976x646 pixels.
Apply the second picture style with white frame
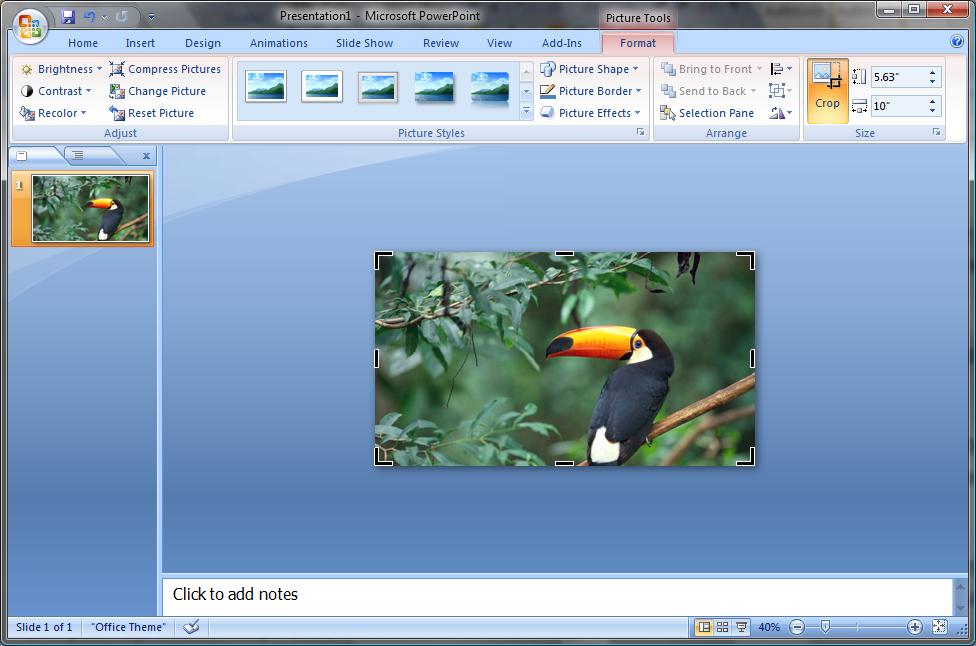322,87
